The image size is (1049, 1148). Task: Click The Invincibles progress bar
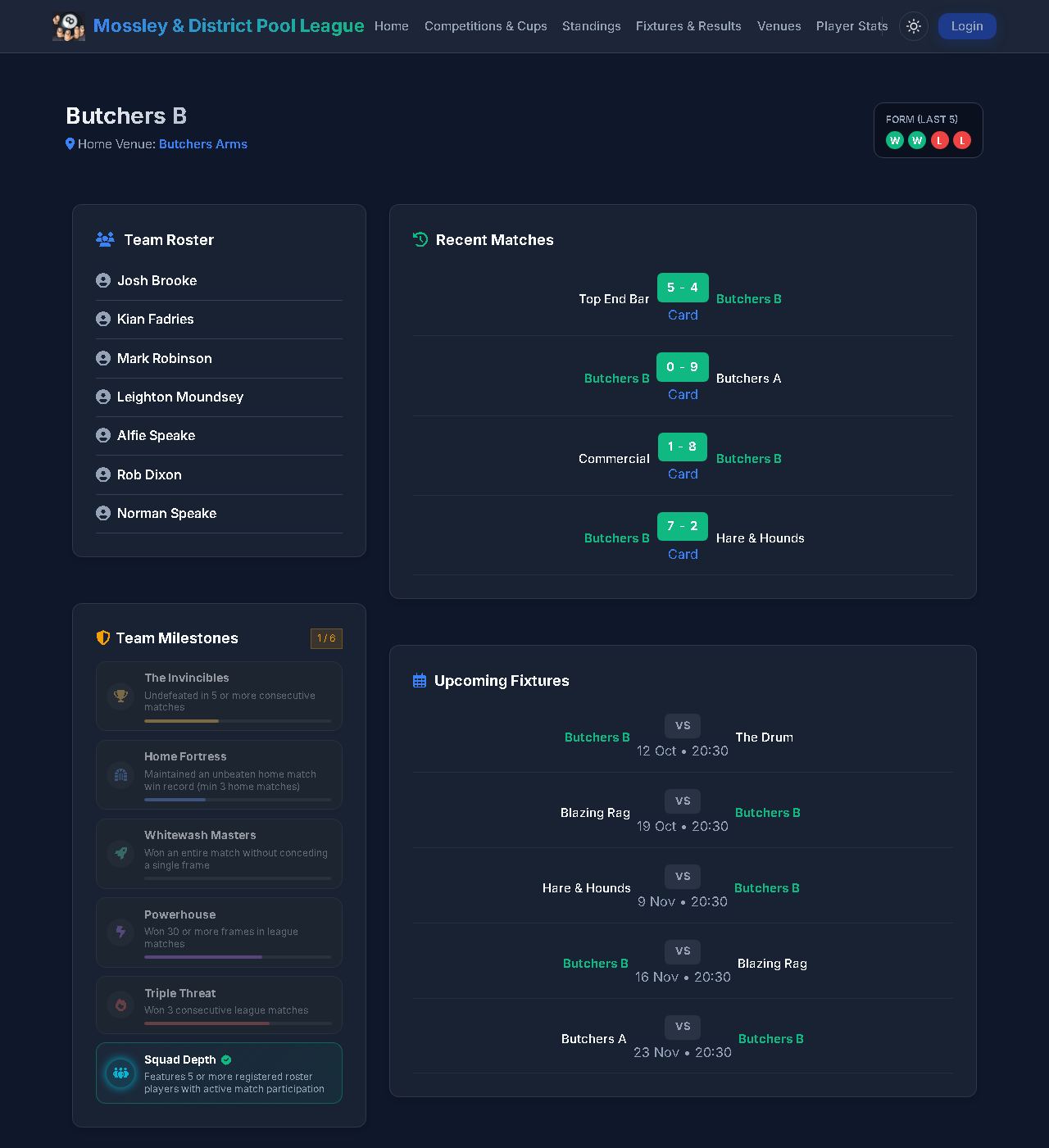pos(238,721)
